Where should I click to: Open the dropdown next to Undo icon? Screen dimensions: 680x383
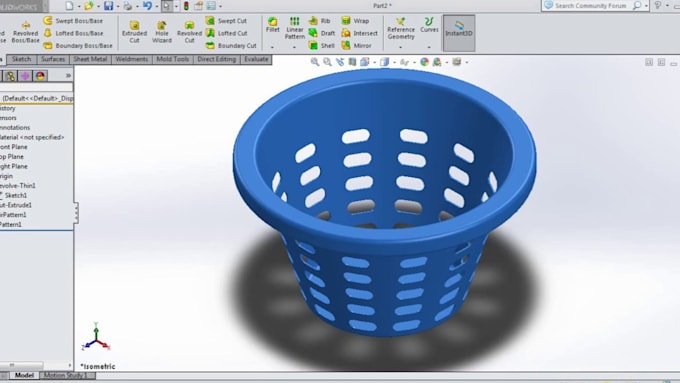coord(157,7)
